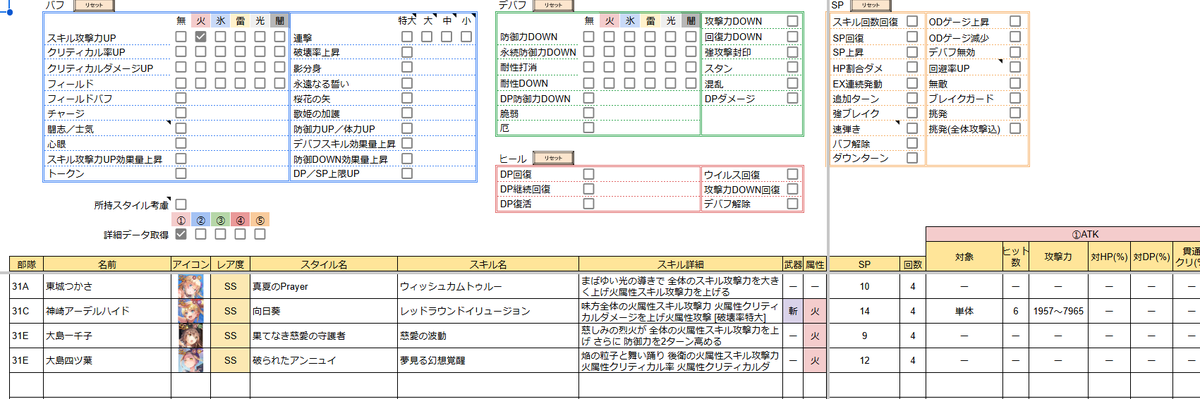1200x399 pixels.
Task: Enable the DP防御力DOWN checkbox
Action: 589,98
